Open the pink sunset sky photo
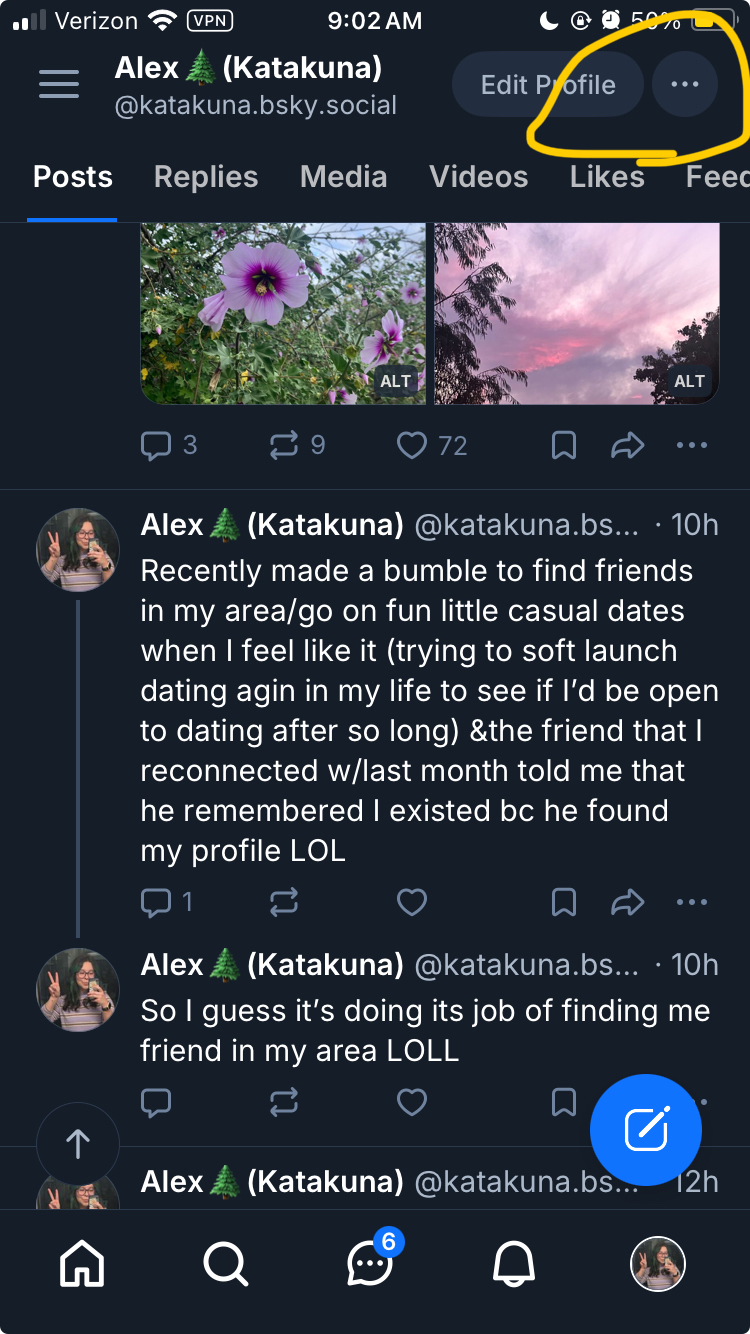Viewport: 750px width, 1334px height. [577, 313]
